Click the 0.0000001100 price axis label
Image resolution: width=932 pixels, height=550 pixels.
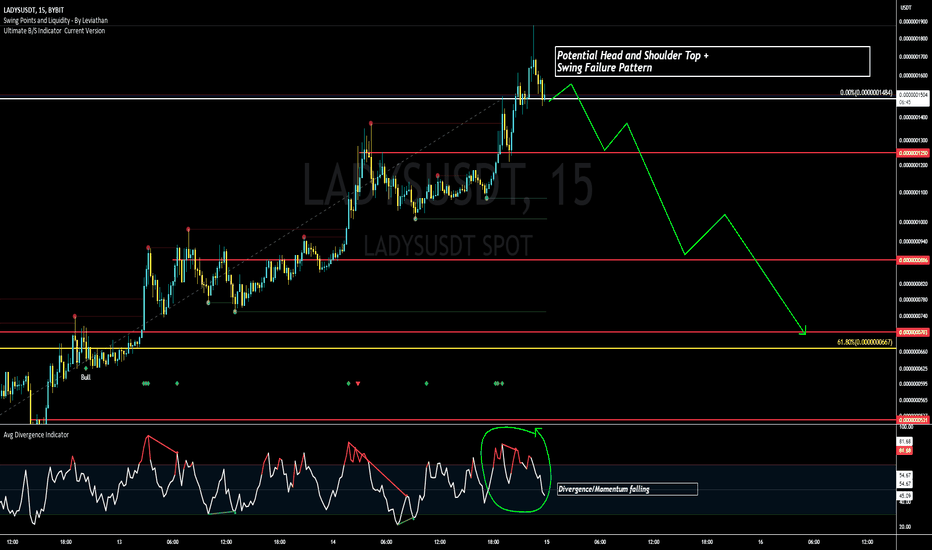click(914, 193)
